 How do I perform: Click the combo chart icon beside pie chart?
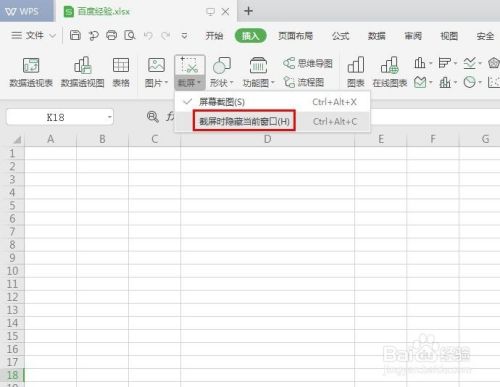[x=445, y=82]
